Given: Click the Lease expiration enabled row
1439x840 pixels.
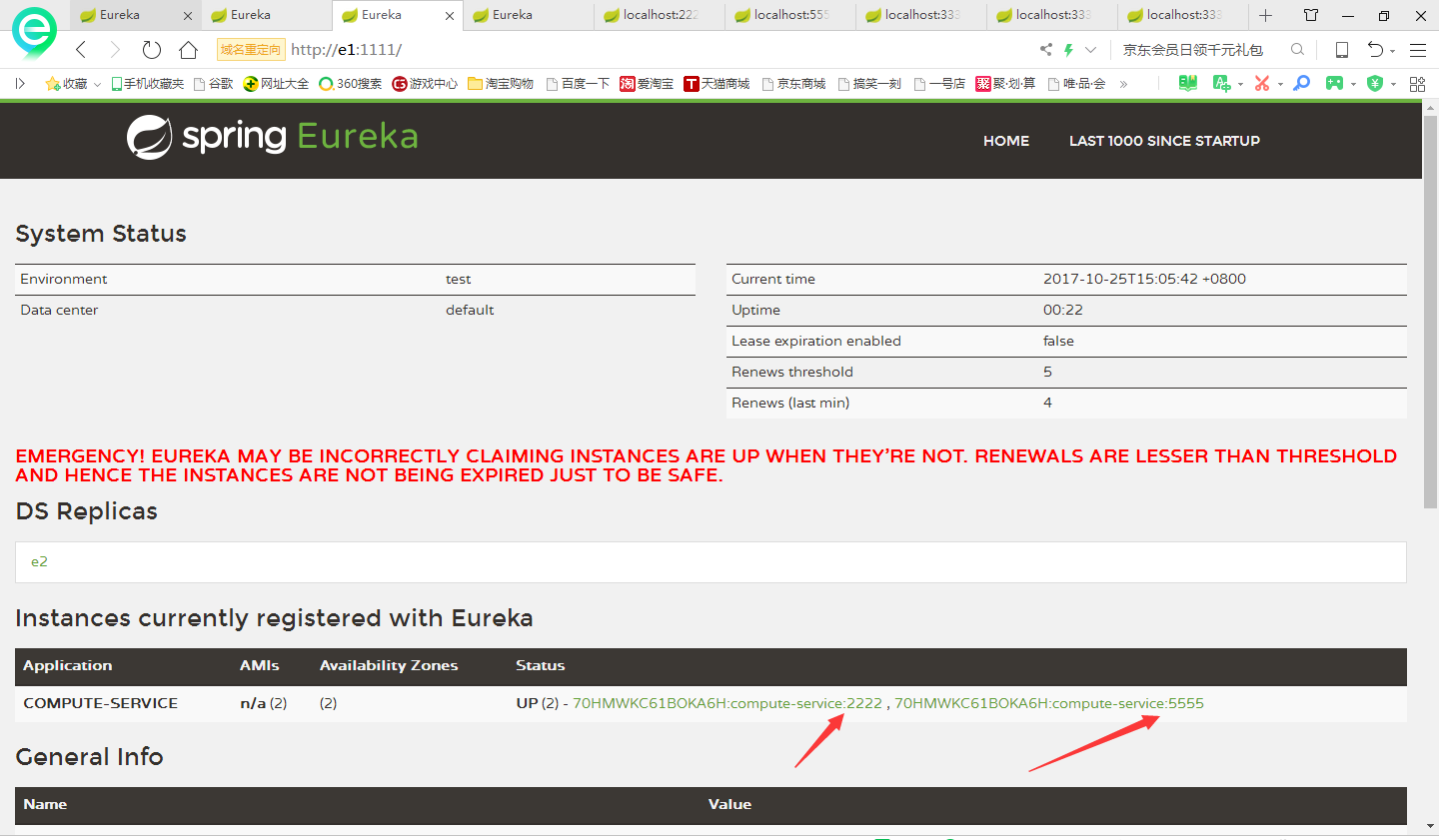Looking at the screenshot, I should pyautogui.click(x=1066, y=342).
